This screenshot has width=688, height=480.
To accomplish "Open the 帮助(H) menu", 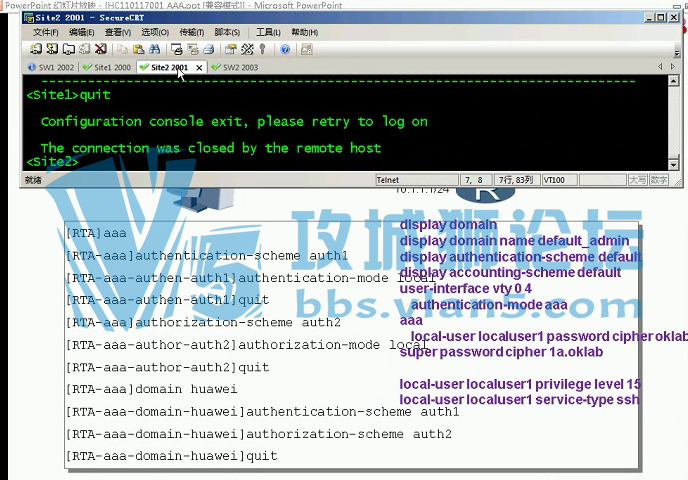I will [x=305, y=32].
